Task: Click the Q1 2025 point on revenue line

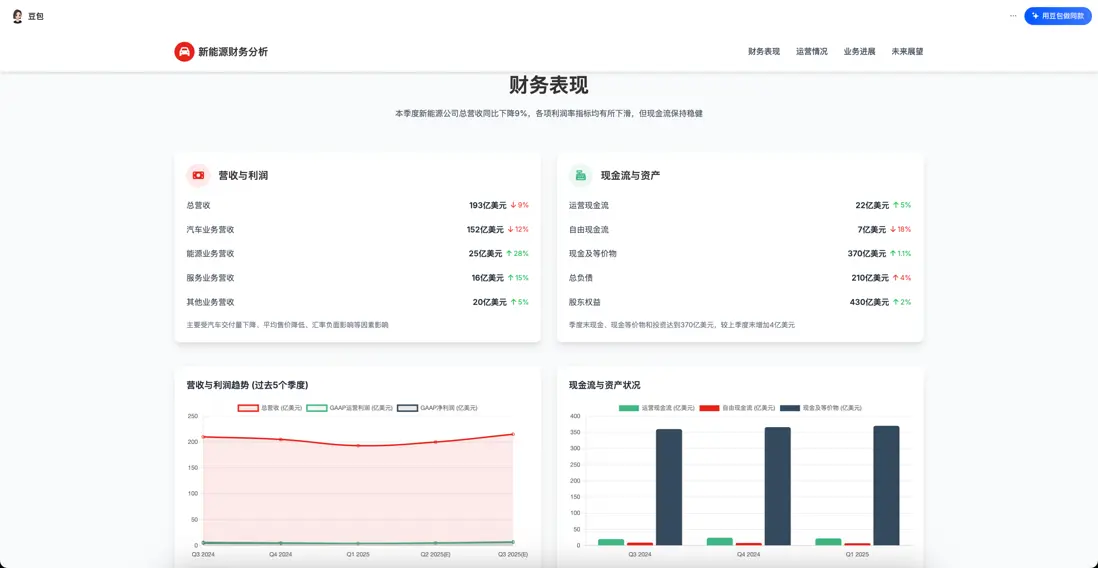Action: tap(359, 445)
